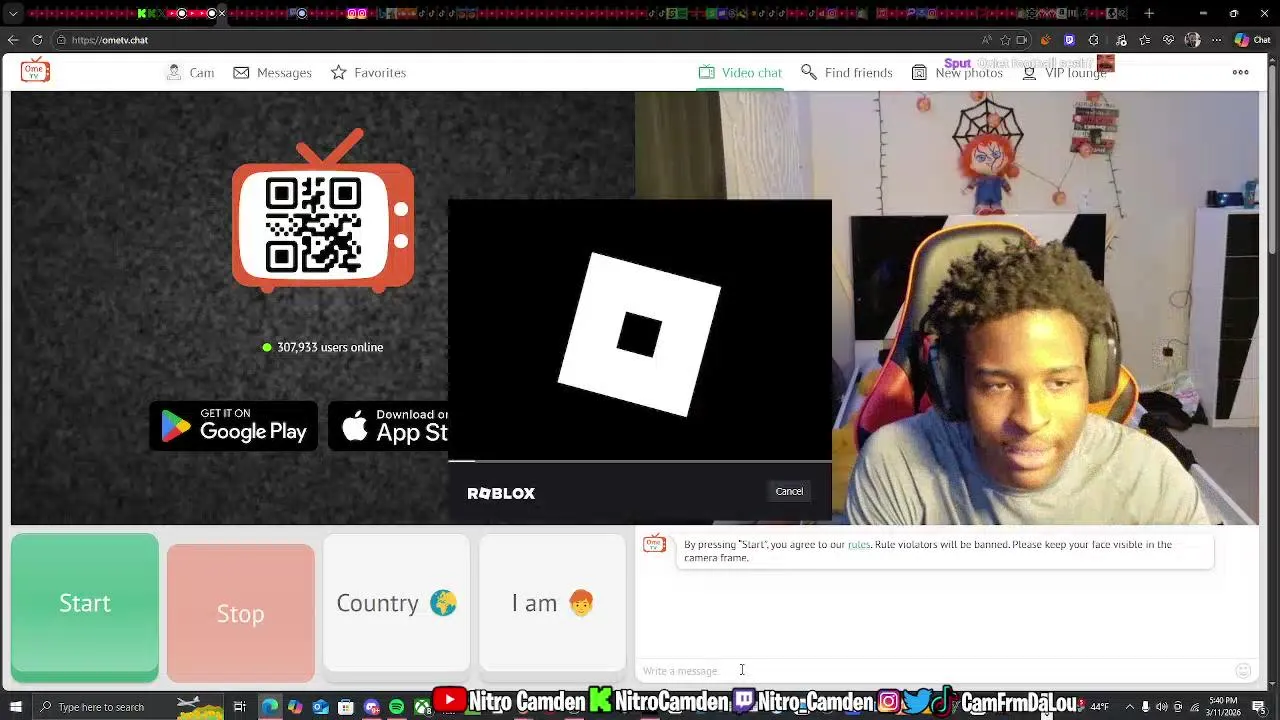Screen dimensions: 1280x720
Task: Reload the page with the refresh icon
Action: 37,40
